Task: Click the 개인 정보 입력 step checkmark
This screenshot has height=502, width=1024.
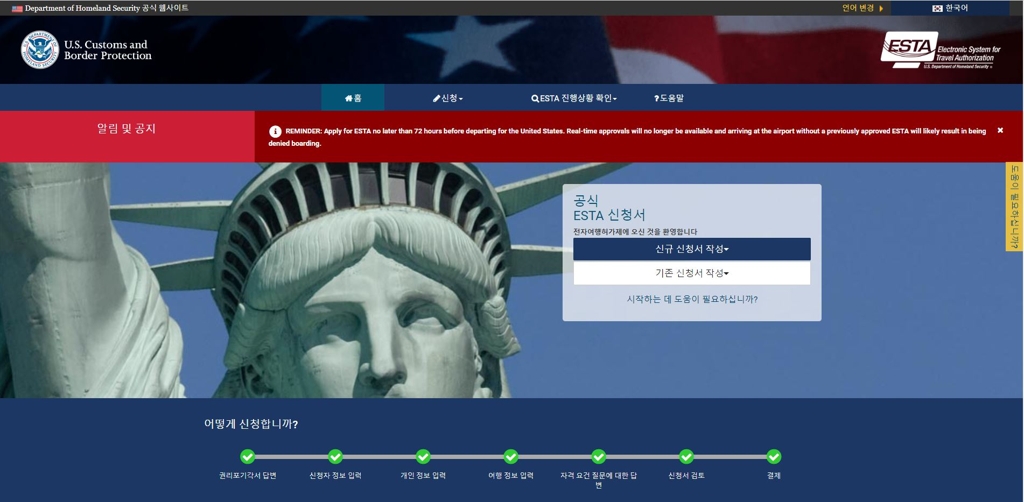Action: [x=423, y=457]
